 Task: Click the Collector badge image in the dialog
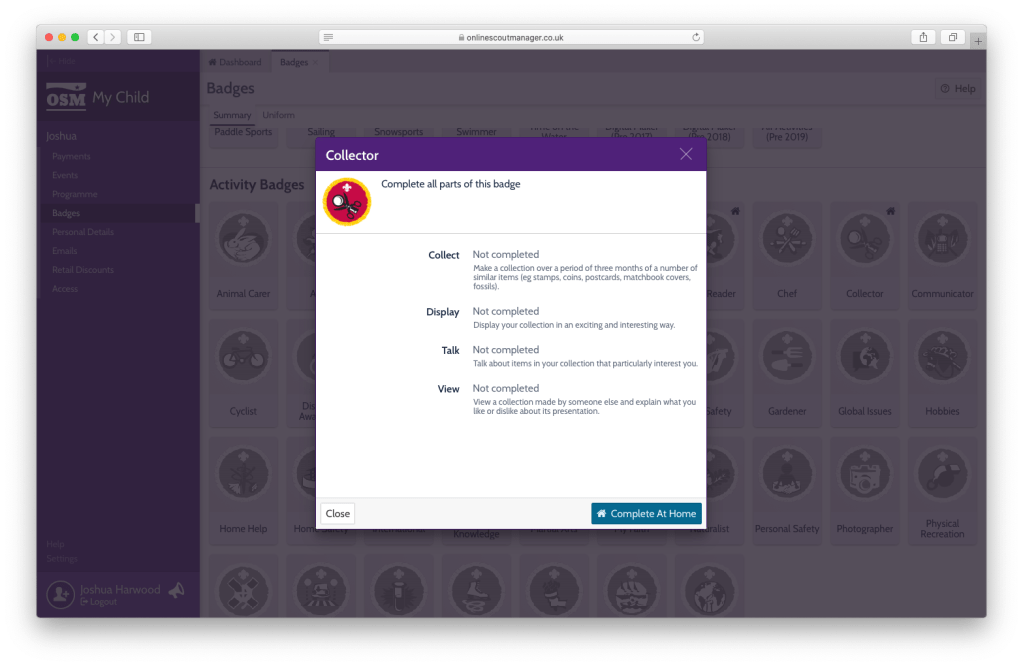click(346, 202)
